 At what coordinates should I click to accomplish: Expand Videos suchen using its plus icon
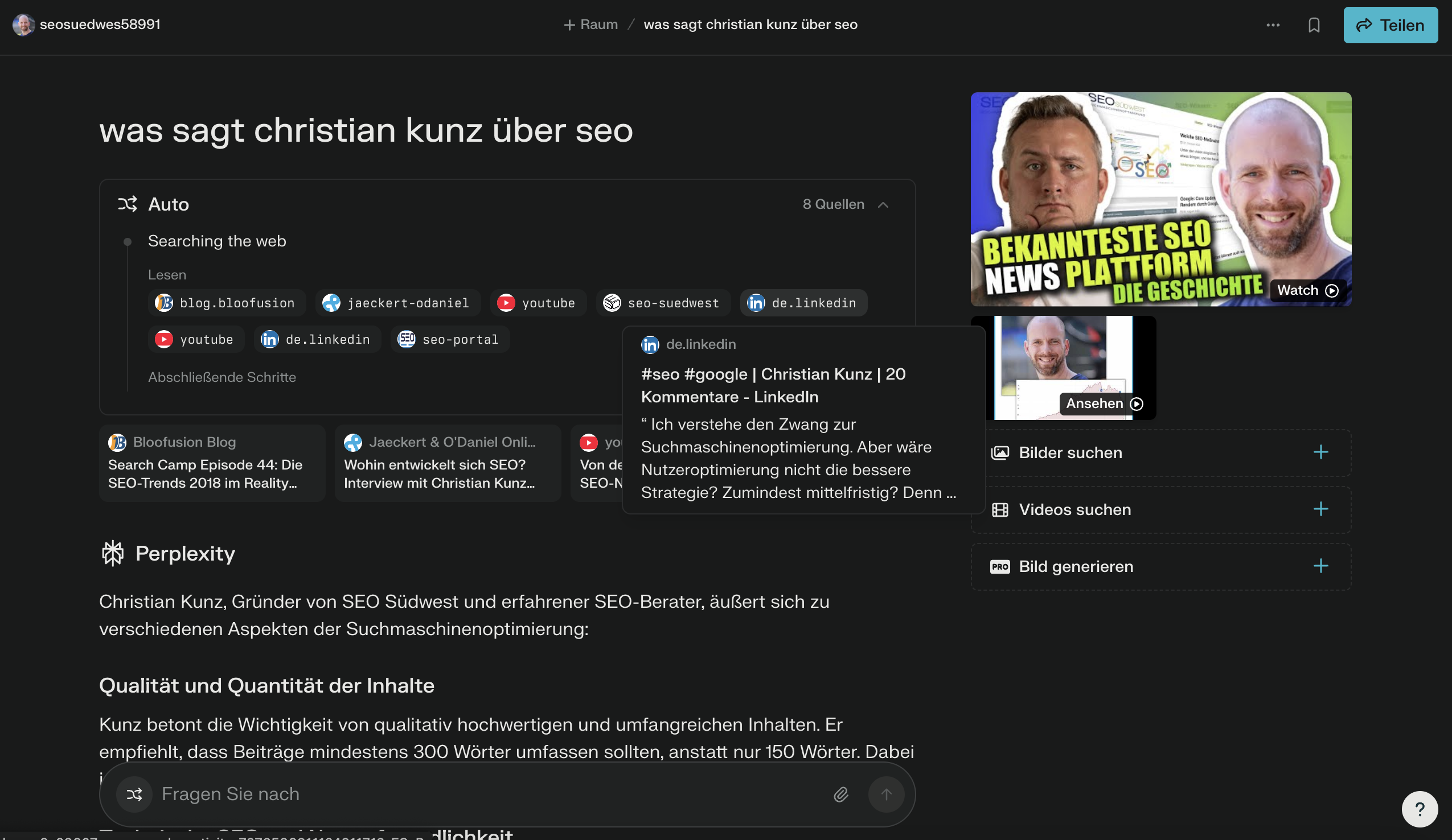[x=1320, y=509]
